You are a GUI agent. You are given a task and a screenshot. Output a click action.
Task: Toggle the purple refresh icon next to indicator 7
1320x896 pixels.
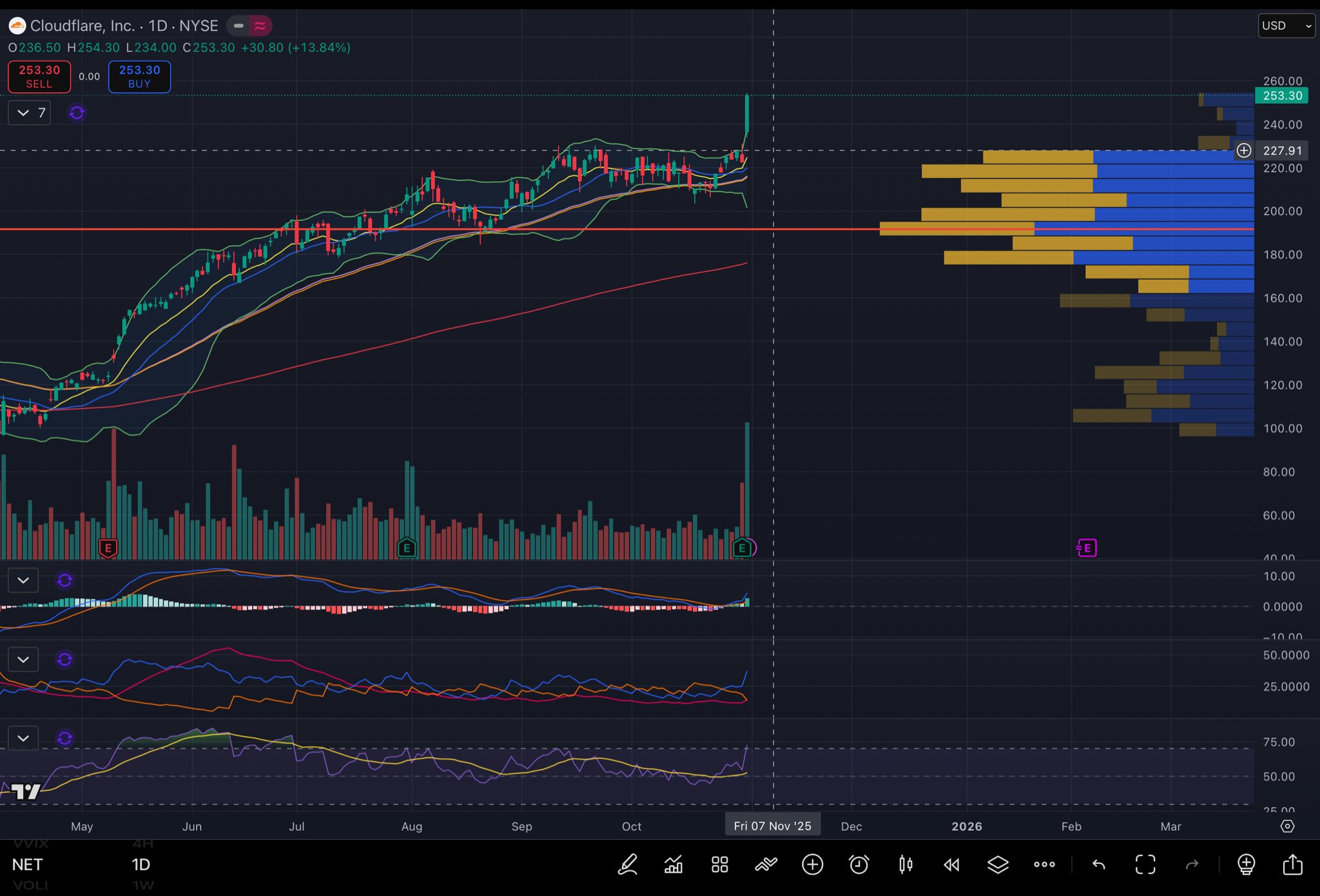77,113
